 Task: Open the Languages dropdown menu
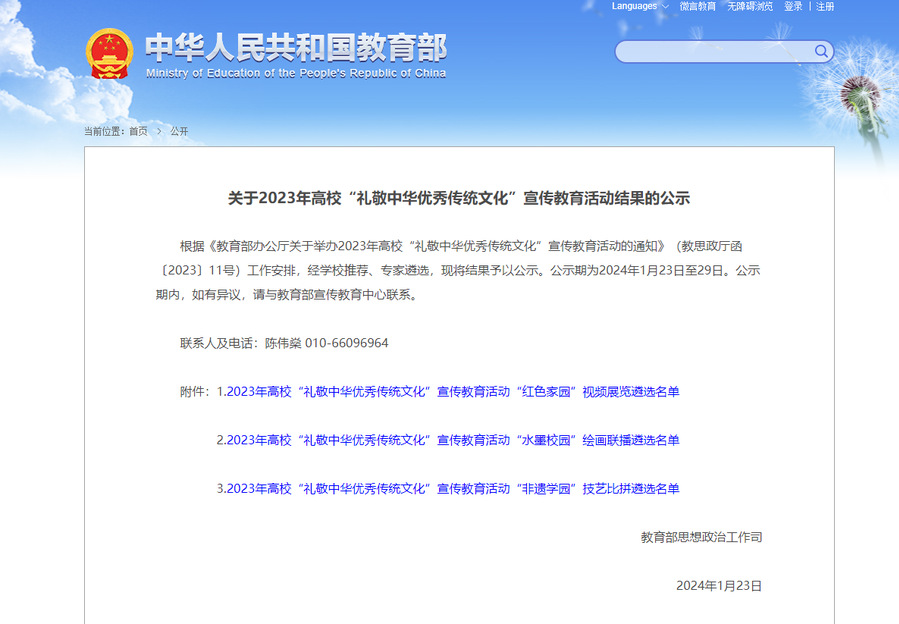(634, 6)
